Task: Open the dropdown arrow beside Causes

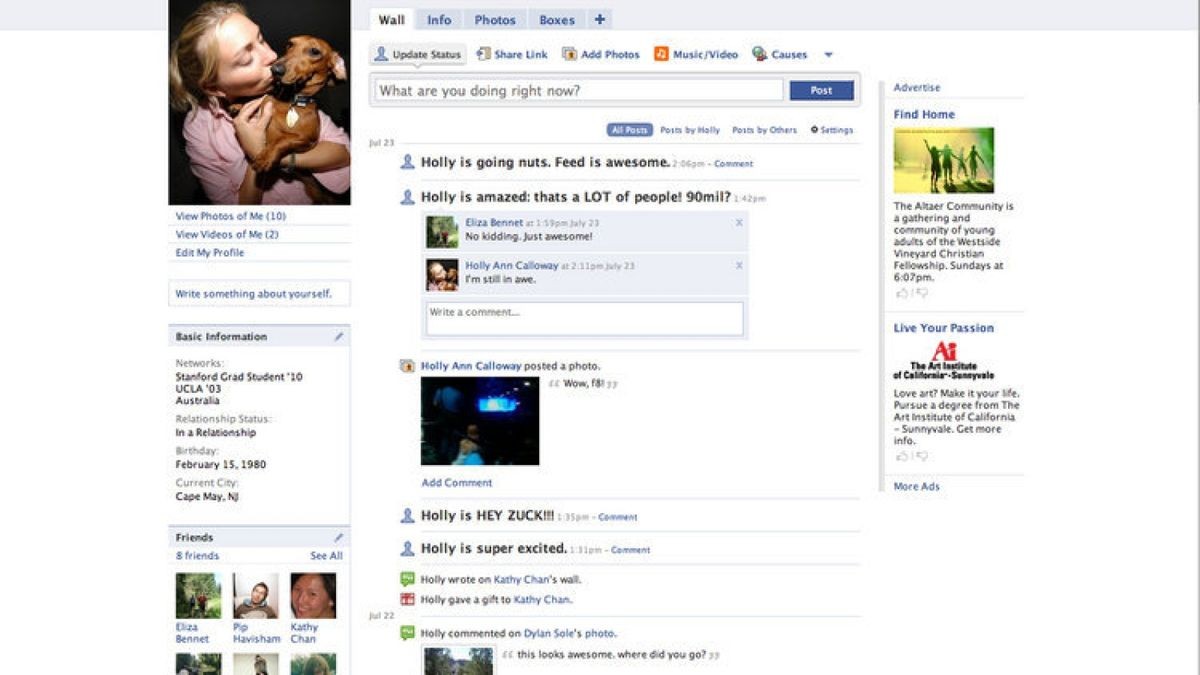Action: pyautogui.click(x=828, y=55)
